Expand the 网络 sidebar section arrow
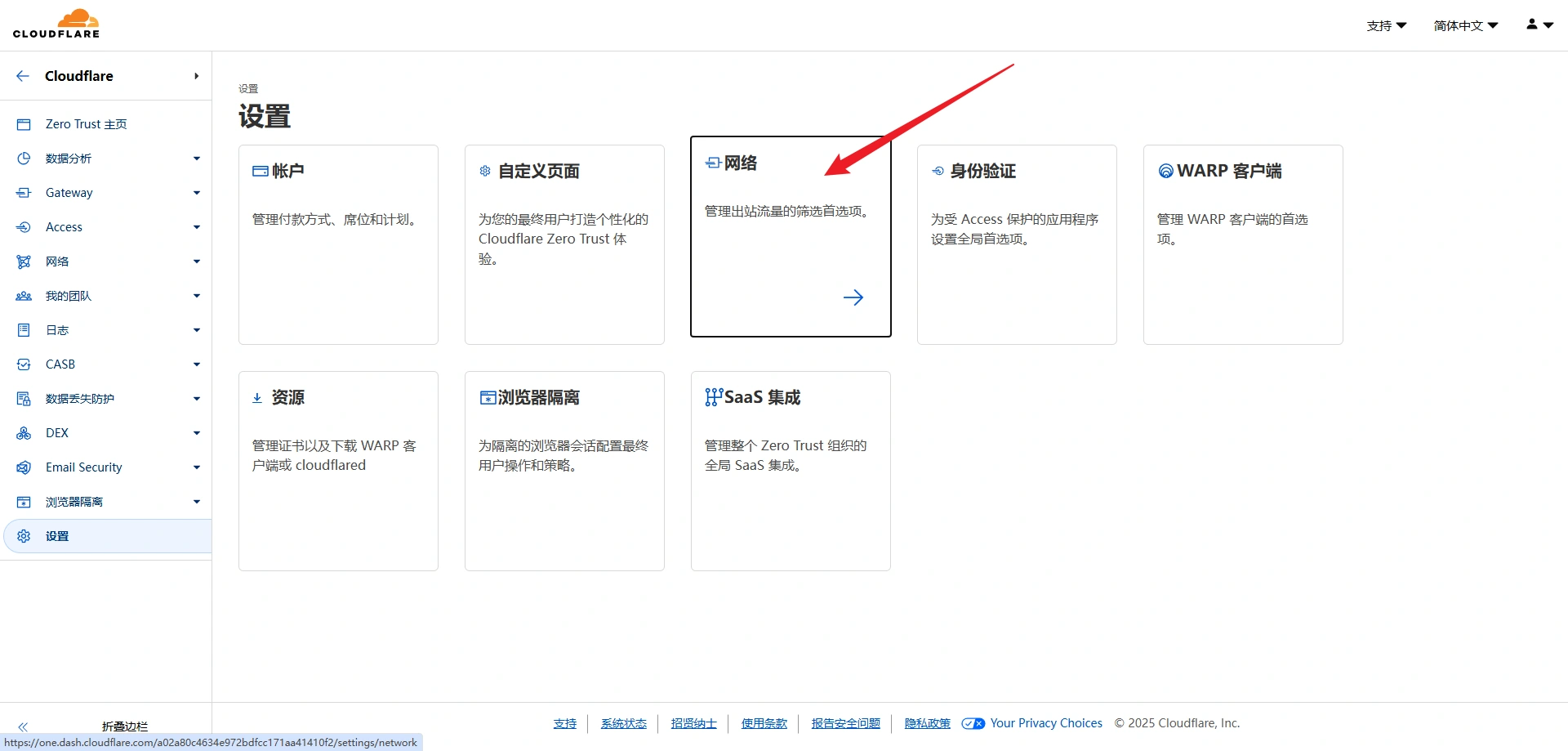1568x751 pixels. tap(197, 262)
